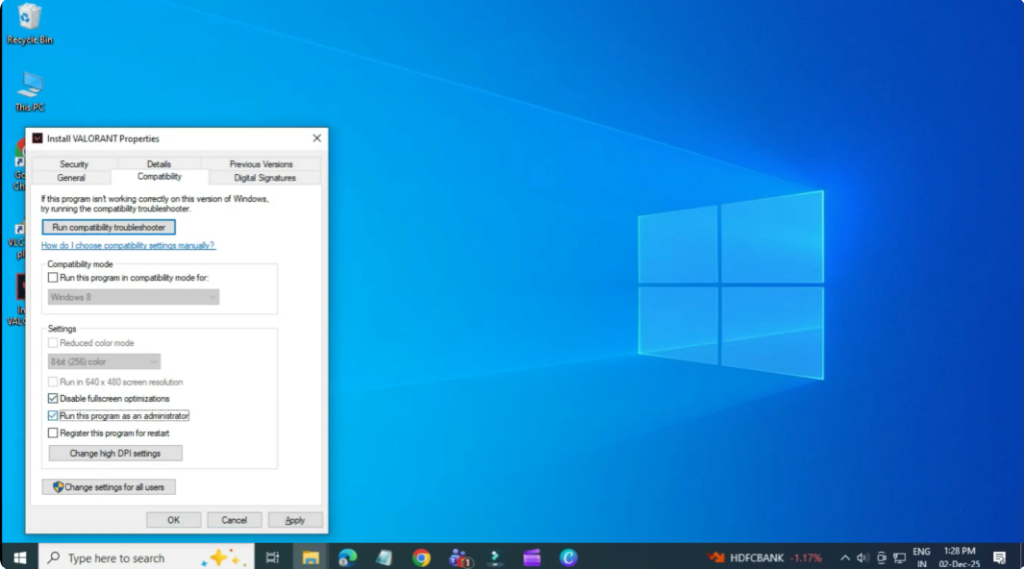Go to the General tab
The image size is (1024, 569).
pos(71,178)
